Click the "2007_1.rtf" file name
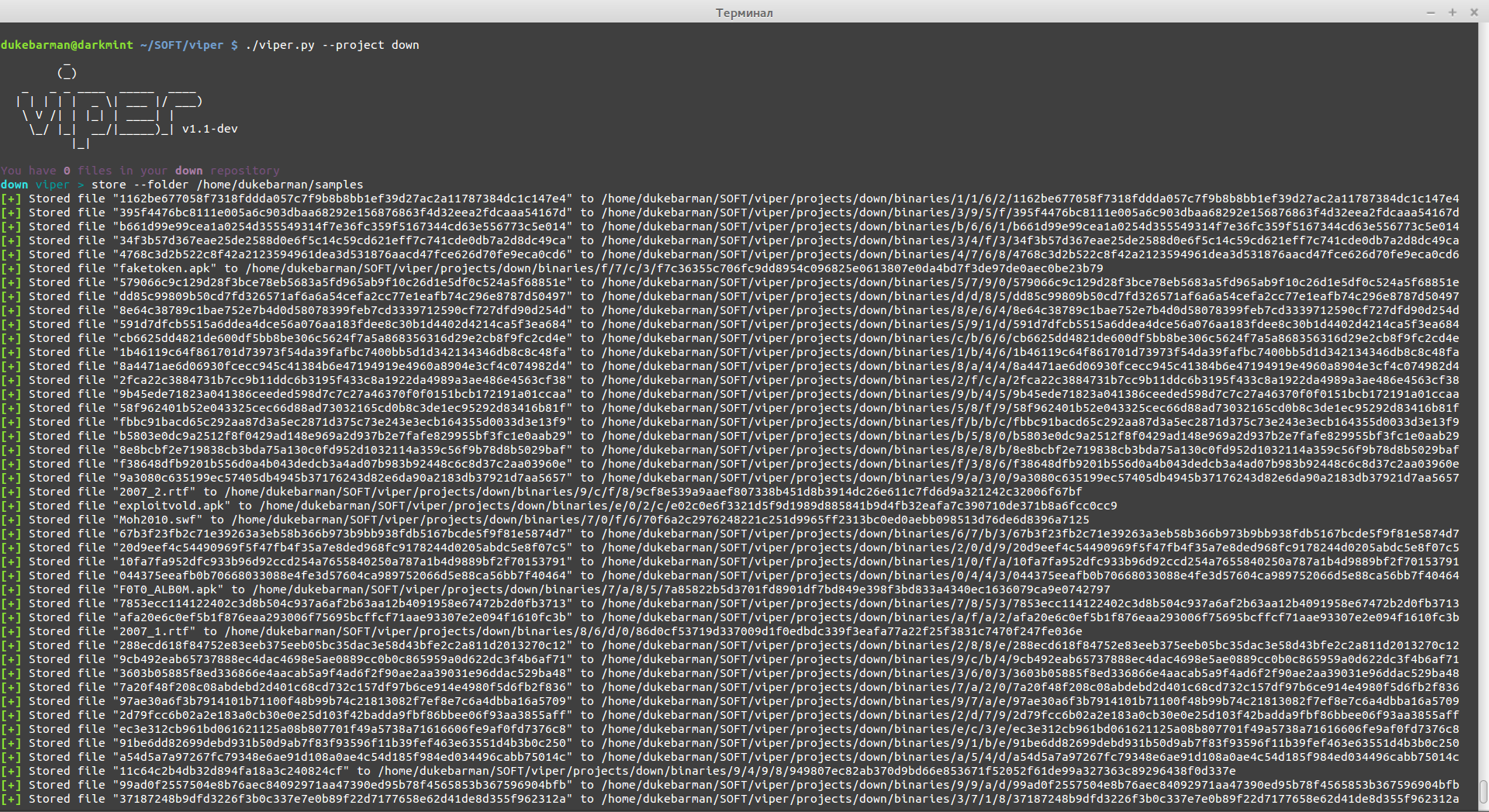Viewport: 1489px width, 812px height. (x=154, y=631)
